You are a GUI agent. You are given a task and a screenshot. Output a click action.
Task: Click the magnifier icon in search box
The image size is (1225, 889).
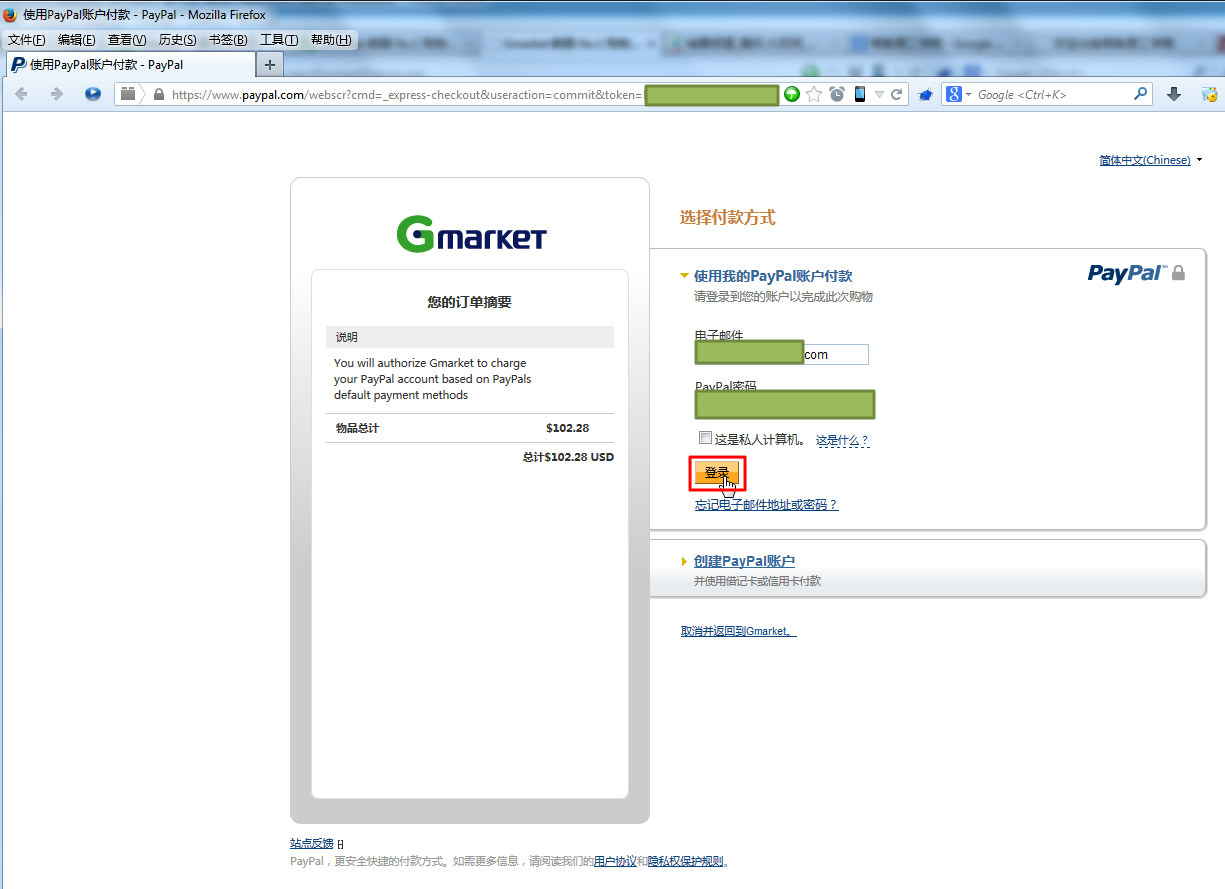tap(1141, 94)
